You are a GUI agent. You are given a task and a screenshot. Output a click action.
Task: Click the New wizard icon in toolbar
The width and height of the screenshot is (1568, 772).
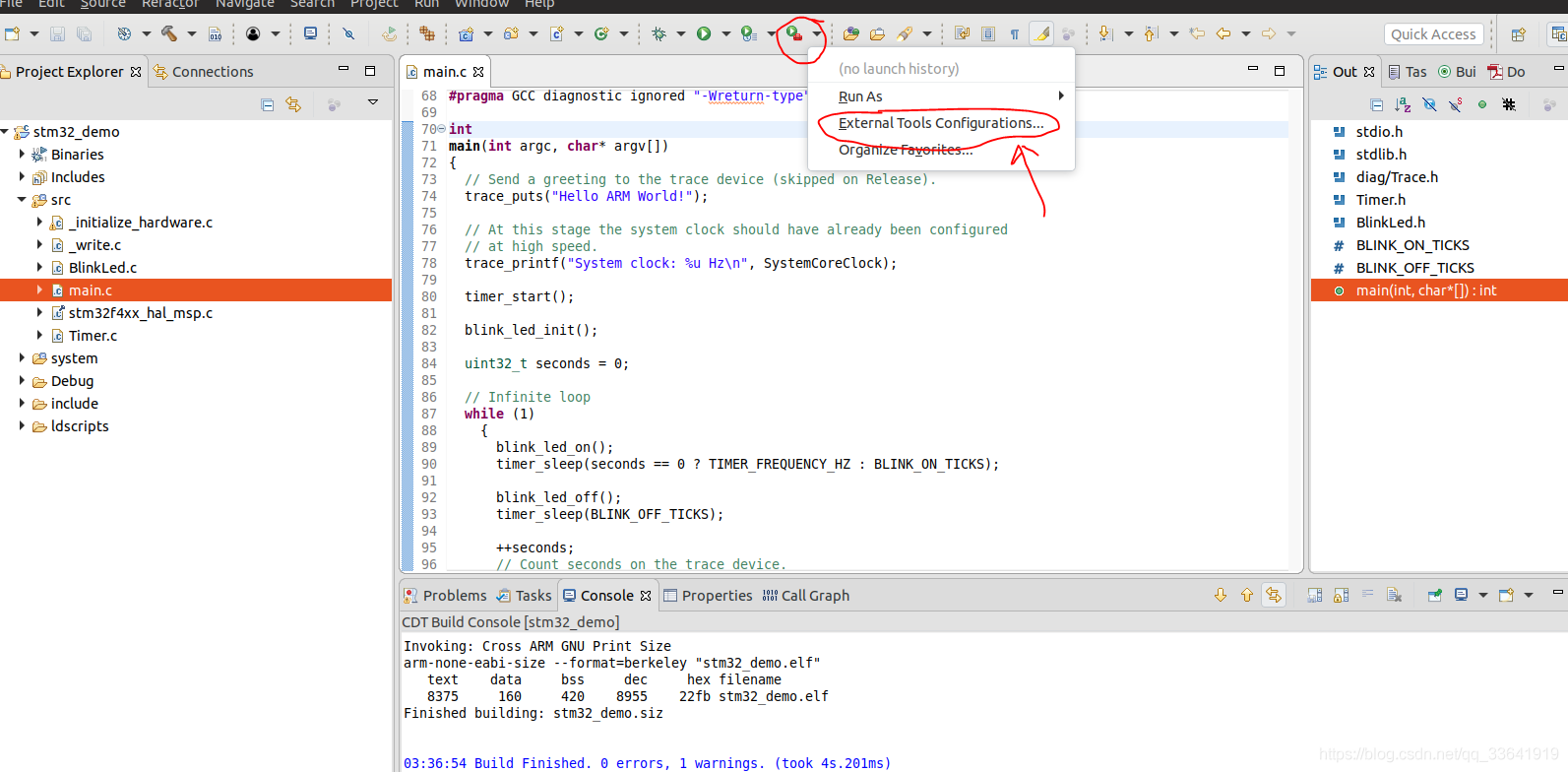point(12,33)
